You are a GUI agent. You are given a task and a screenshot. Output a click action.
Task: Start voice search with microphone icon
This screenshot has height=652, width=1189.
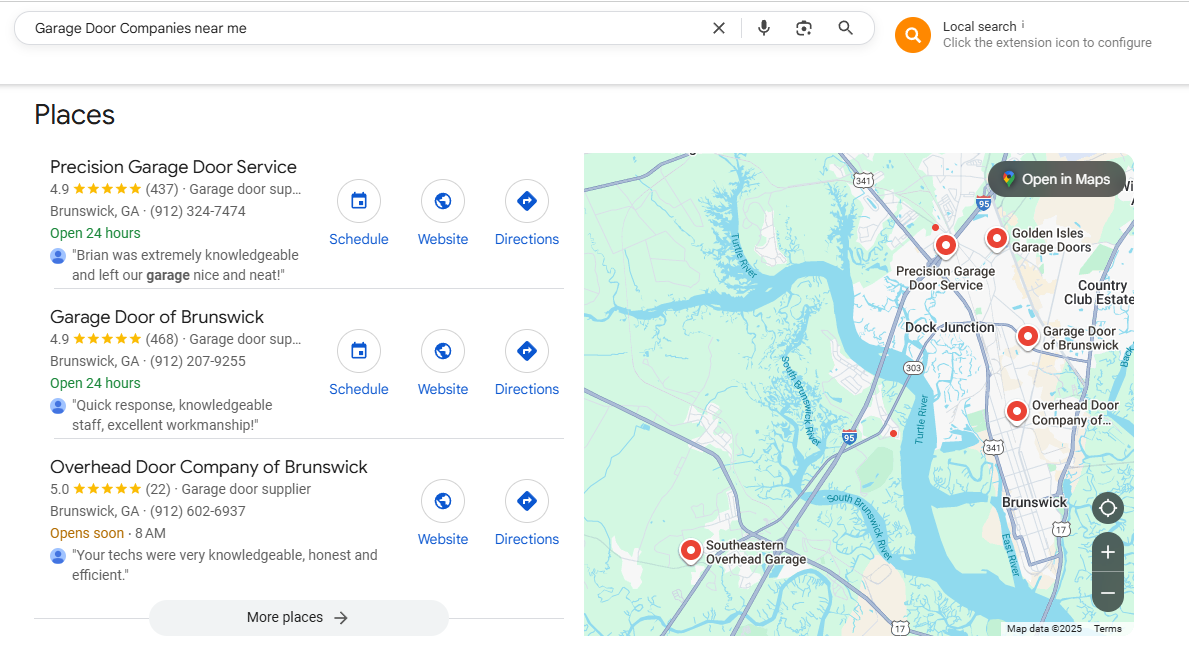click(764, 28)
